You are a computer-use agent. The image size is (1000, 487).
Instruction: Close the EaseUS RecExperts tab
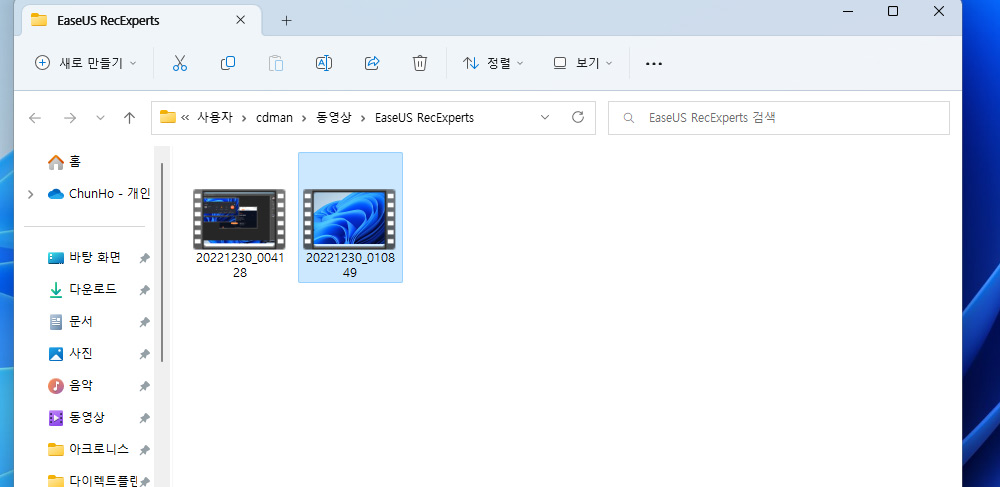pyautogui.click(x=240, y=20)
